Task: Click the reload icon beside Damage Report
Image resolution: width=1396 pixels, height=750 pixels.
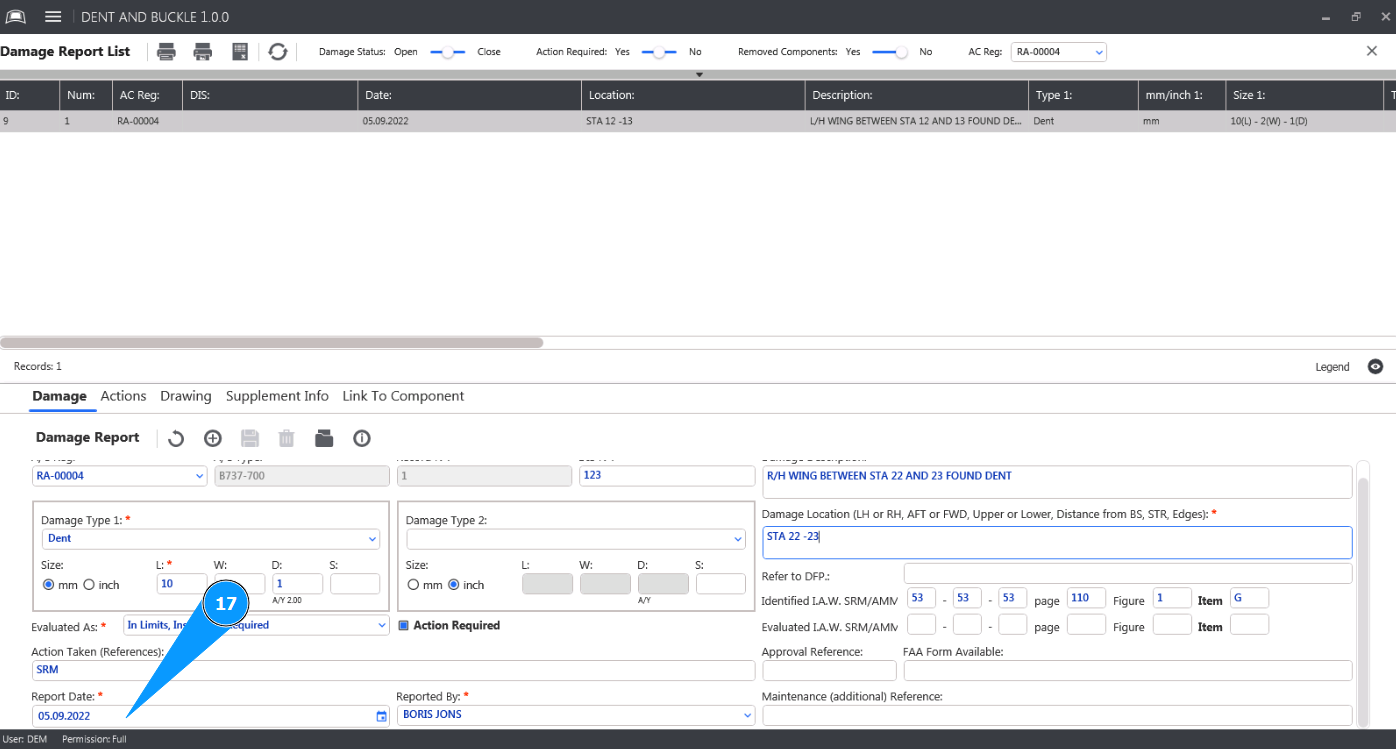Action: (176, 438)
